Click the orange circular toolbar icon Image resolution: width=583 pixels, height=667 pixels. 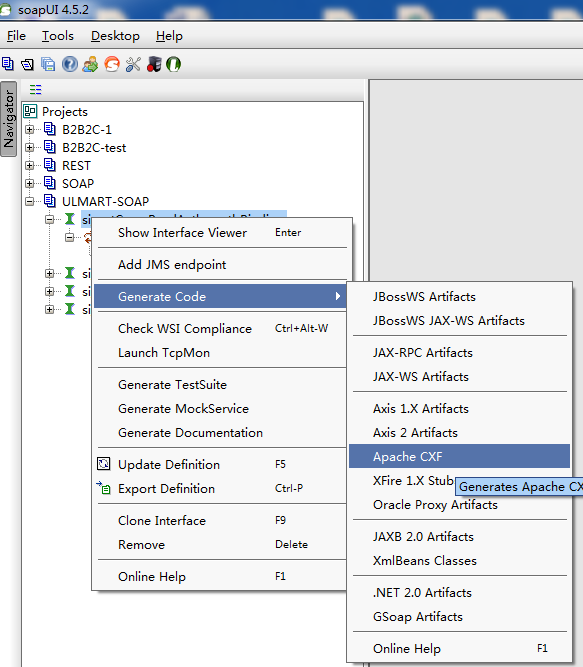[x=112, y=64]
